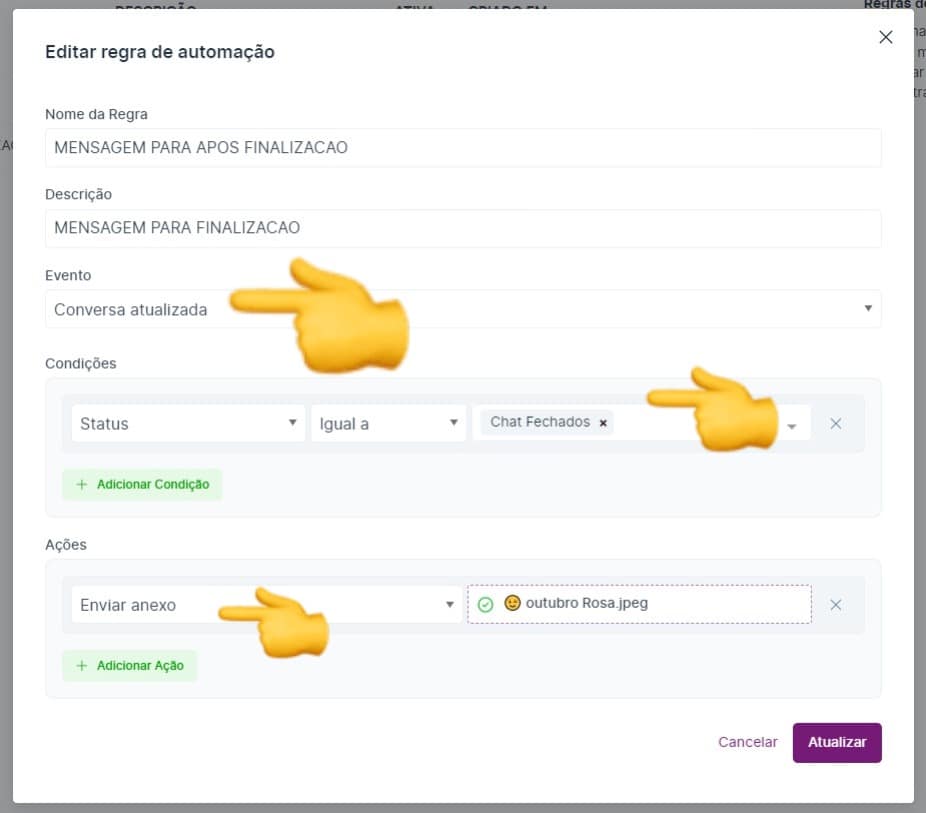Viewport: 926px width, 813px height.
Task: Select the Nome da Regra text field
Action: tap(462, 147)
